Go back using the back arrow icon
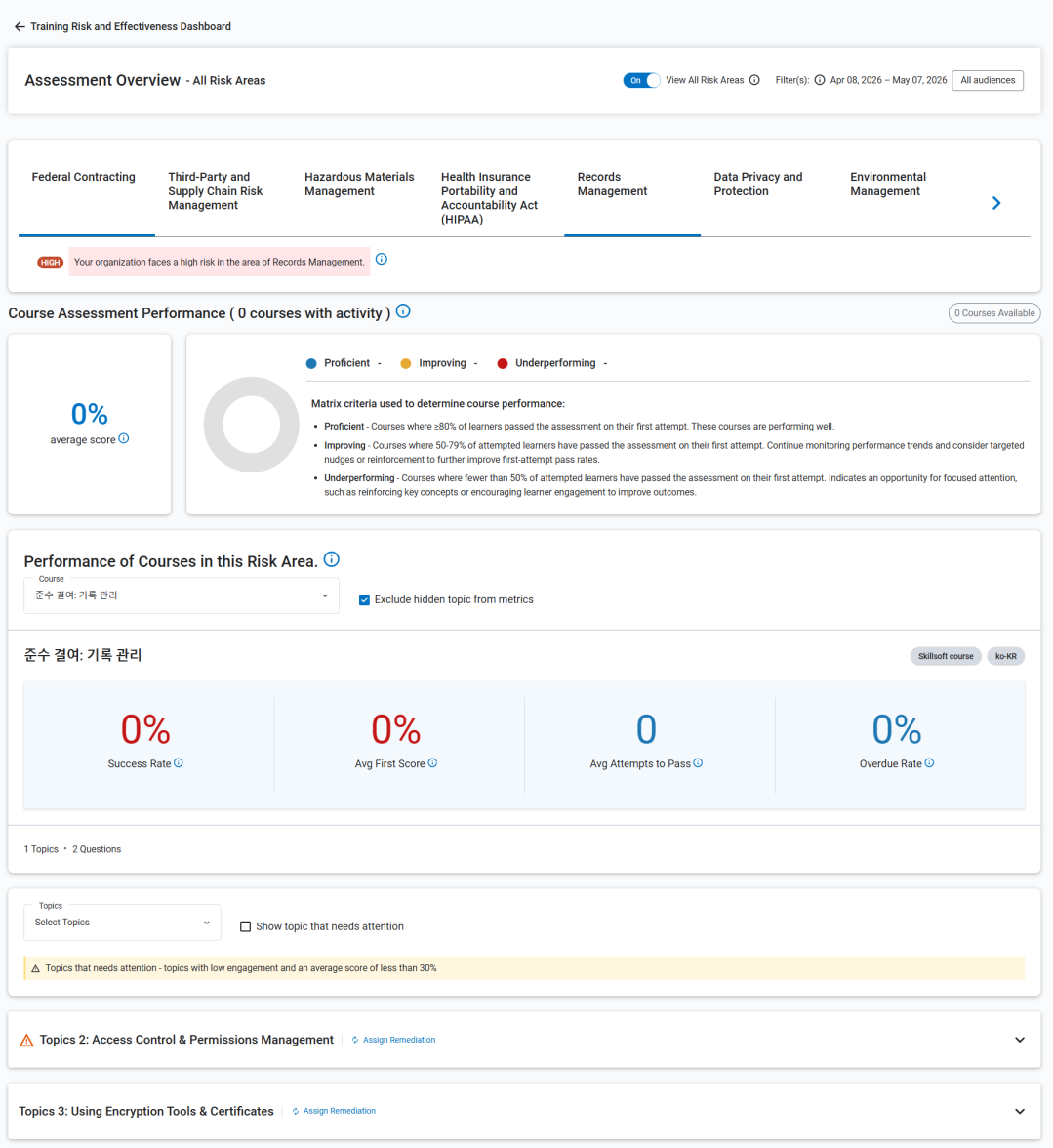Viewport: 1053px width, 1148px height. click(20, 27)
